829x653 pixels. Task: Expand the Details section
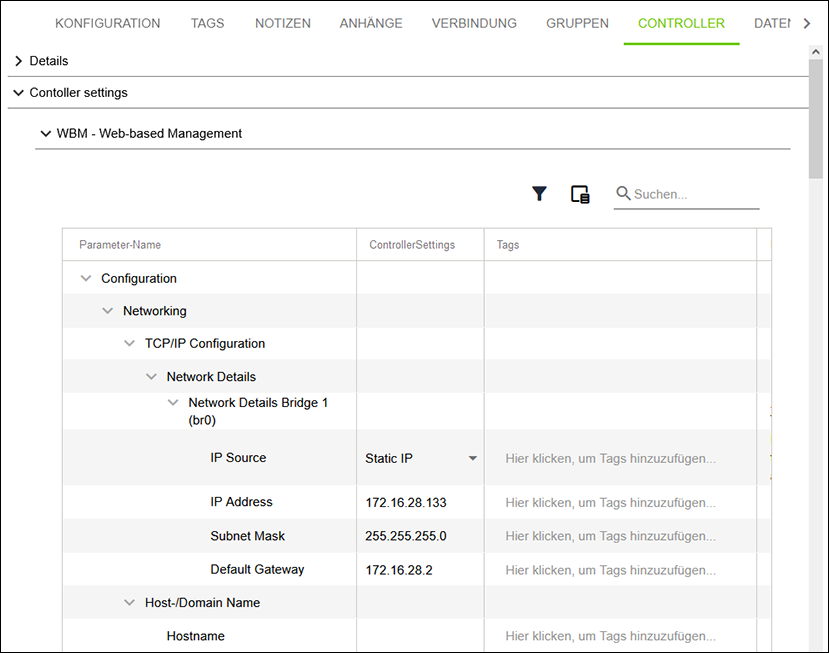pyautogui.click(x=18, y=61)
